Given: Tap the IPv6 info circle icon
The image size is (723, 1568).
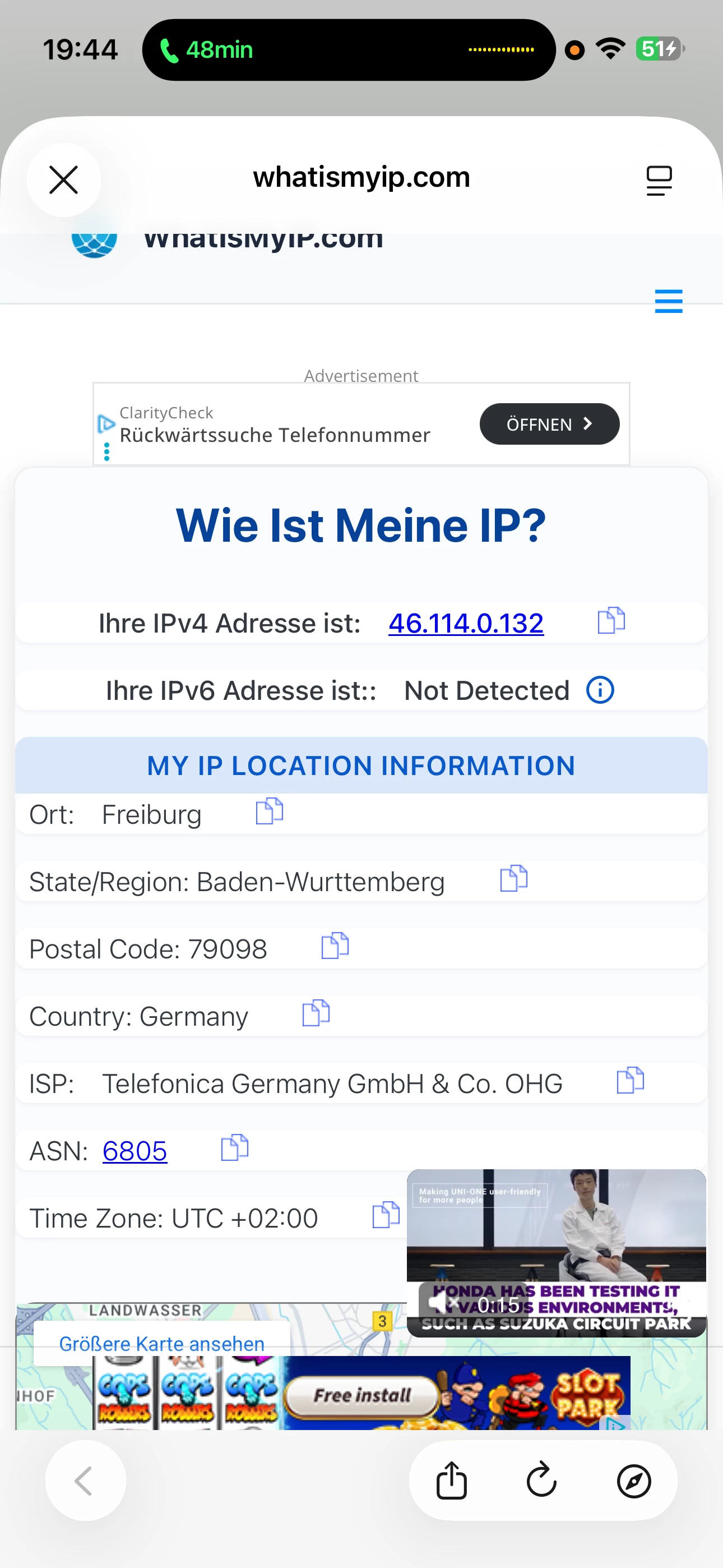Looking at the screenshot, I should point(600,690).
